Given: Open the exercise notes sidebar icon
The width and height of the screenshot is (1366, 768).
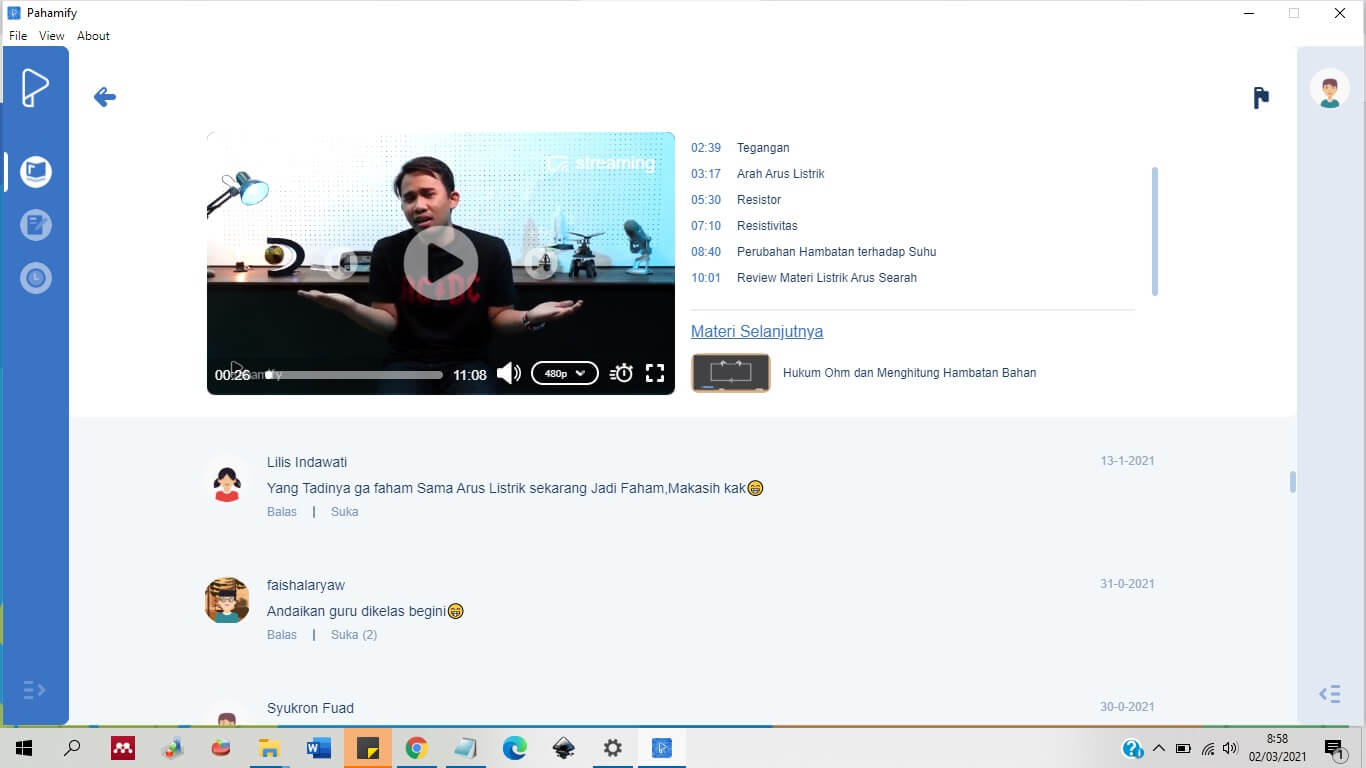Looking at the screenshot, I should pyautogui.click(x=36, y=225).
